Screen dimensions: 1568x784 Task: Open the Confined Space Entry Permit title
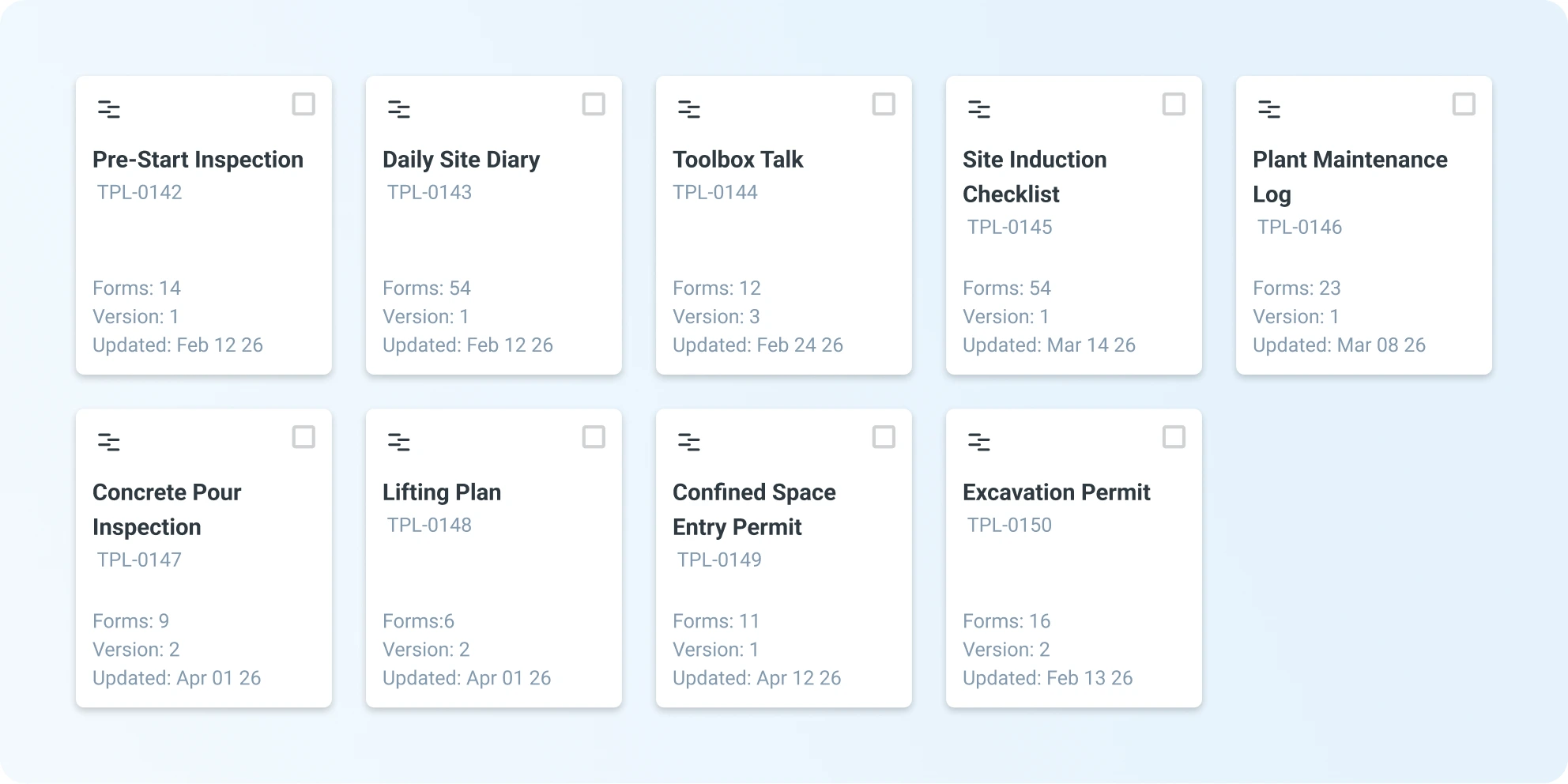tap(754, 510)
